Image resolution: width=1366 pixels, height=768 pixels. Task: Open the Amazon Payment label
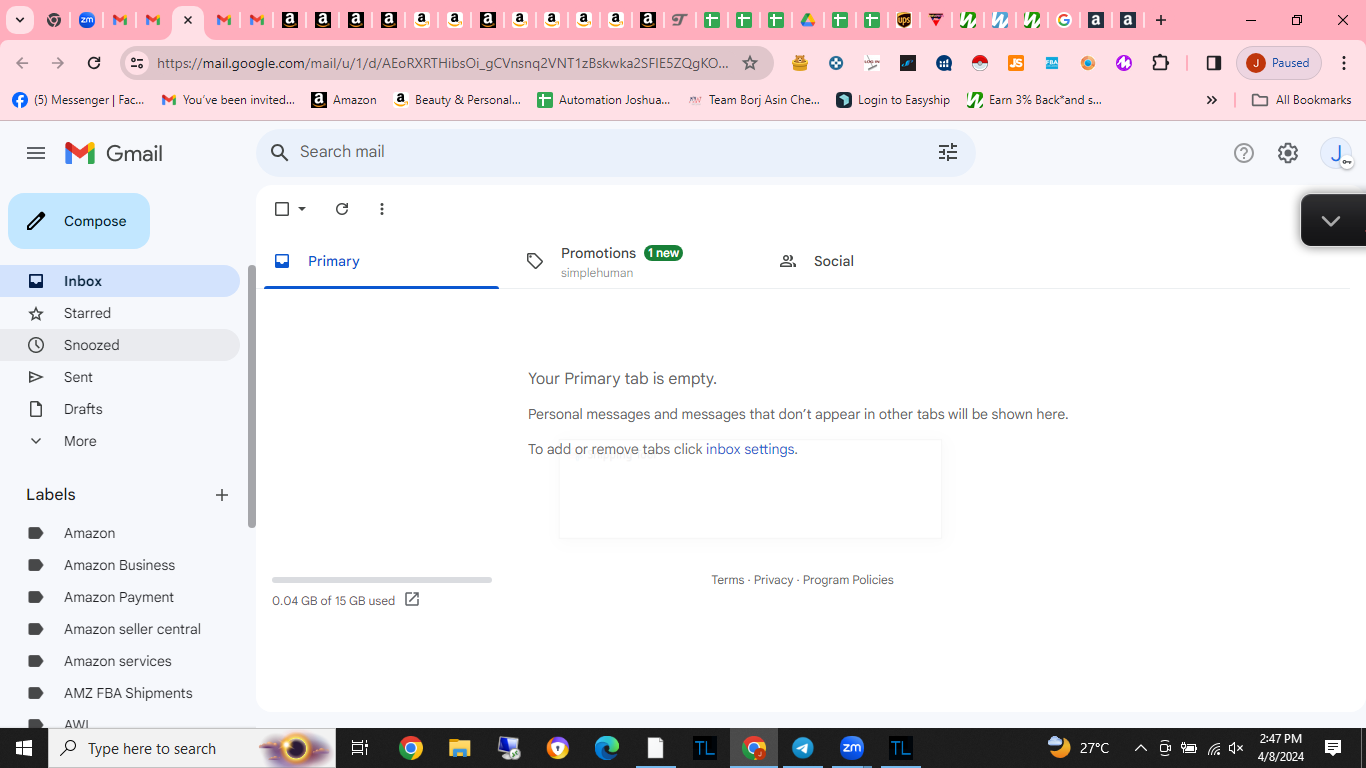(x=120, y=597)
